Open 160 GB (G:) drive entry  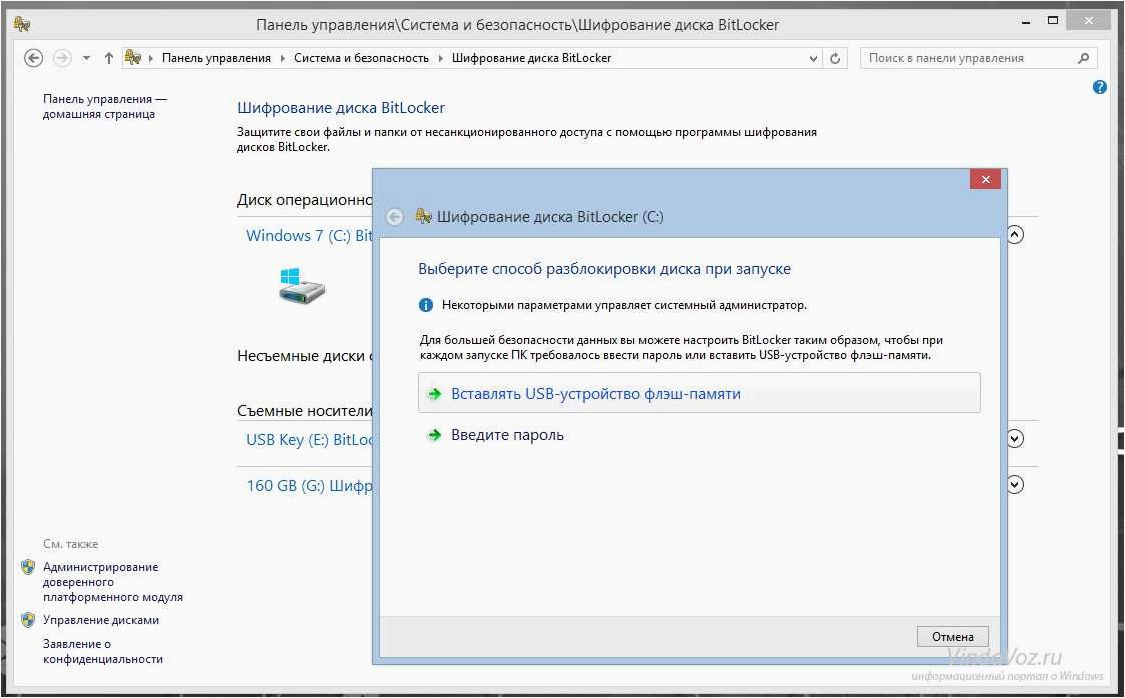[309, 486]
